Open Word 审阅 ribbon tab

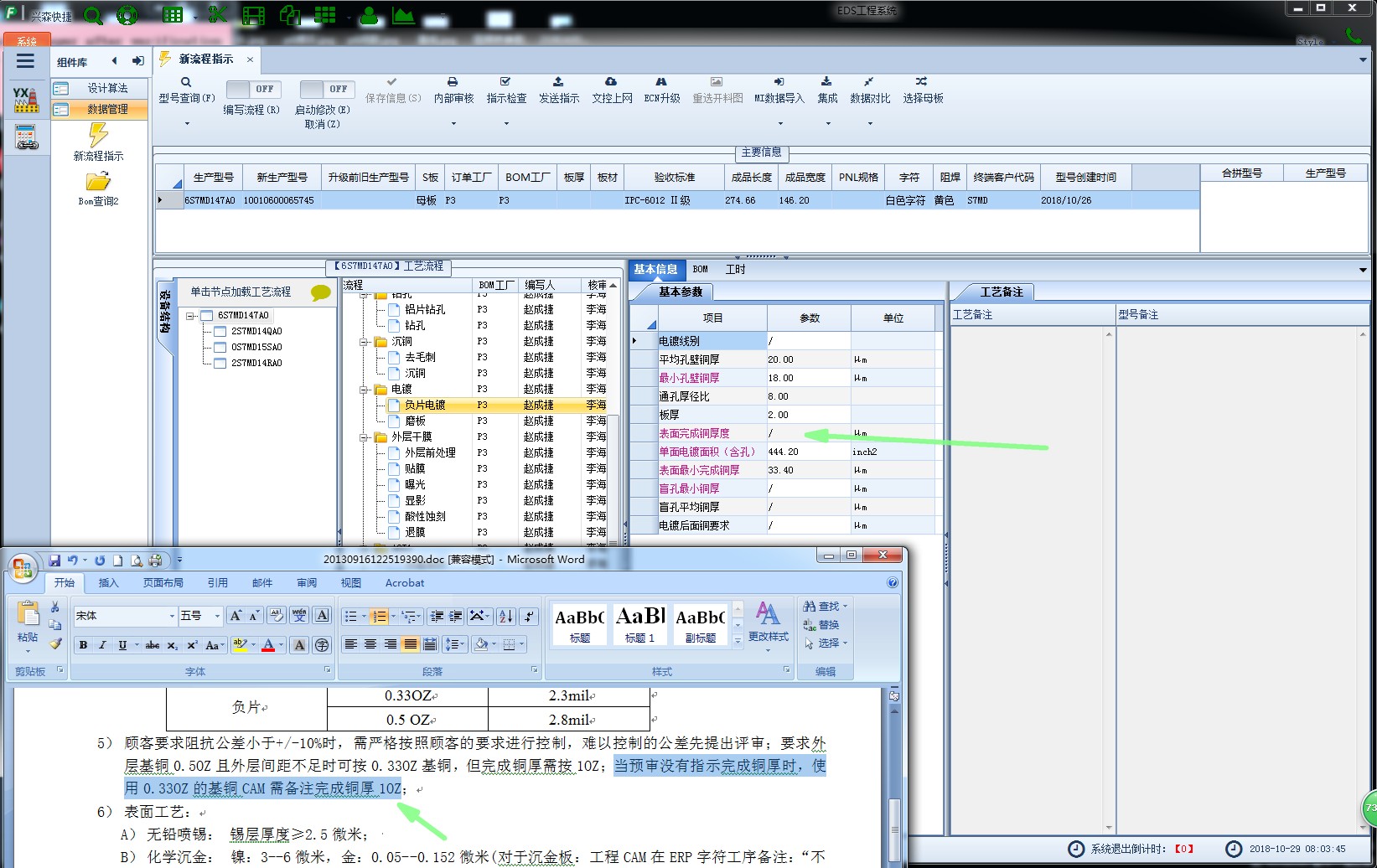tap(307, 583)
